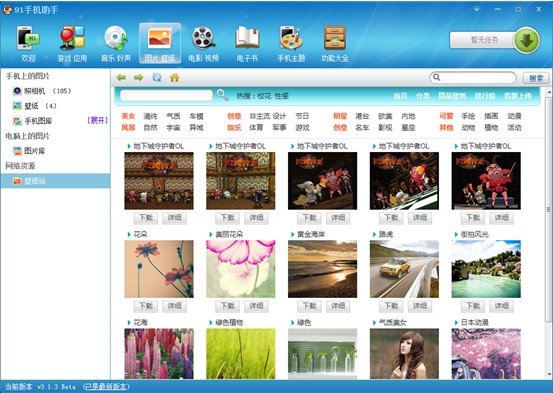553x393 pixels.
Task: Open the 功能大全 drawer cabinet icon
Action: pyautogui.click(x=335, y=43)
